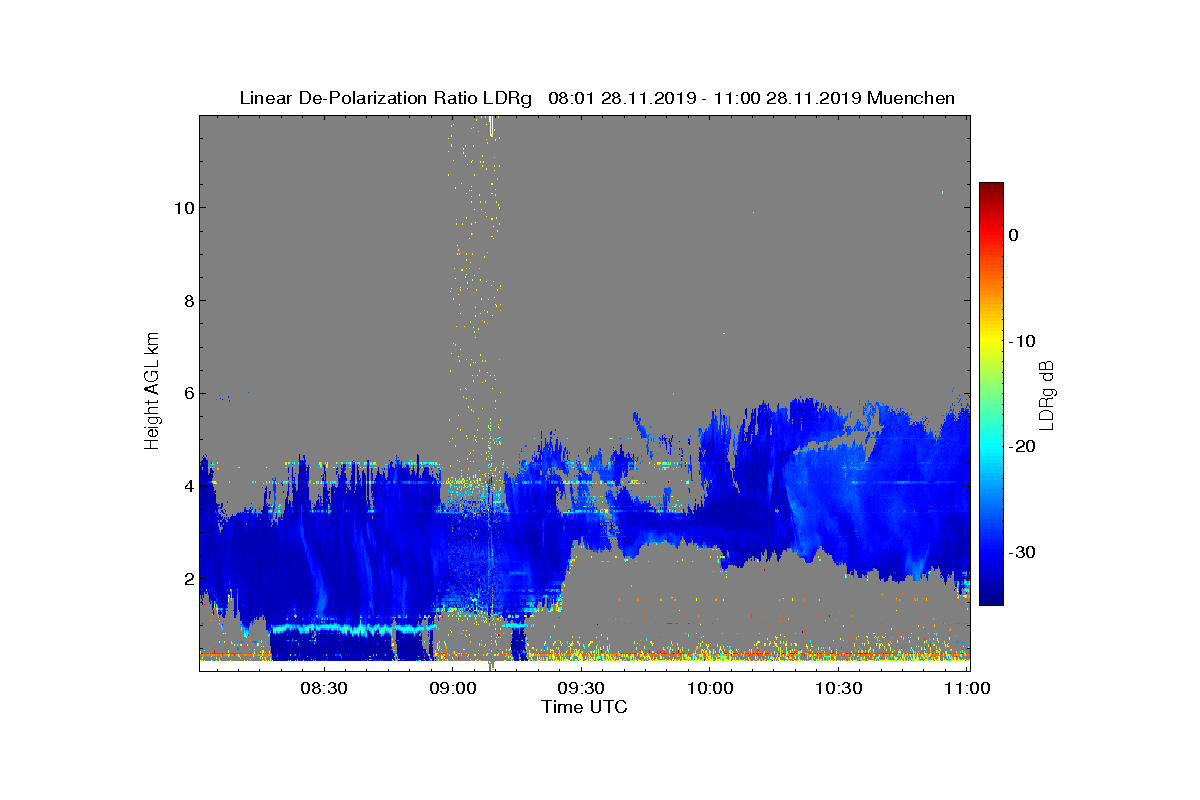
Task: Click the 10:00 time tick label
Action: coord(709,688)
